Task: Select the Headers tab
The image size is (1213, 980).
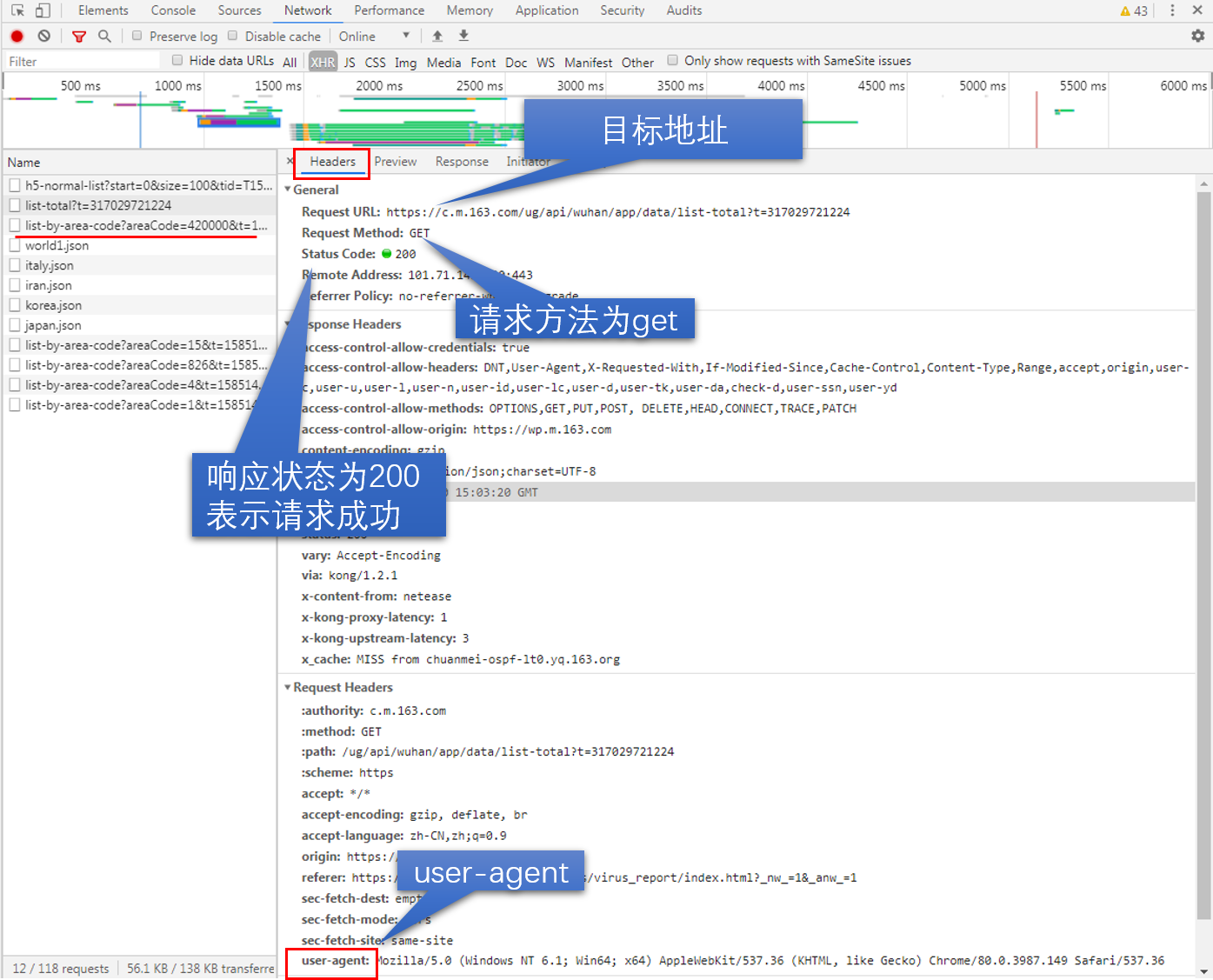Action: tap(332, 162)
